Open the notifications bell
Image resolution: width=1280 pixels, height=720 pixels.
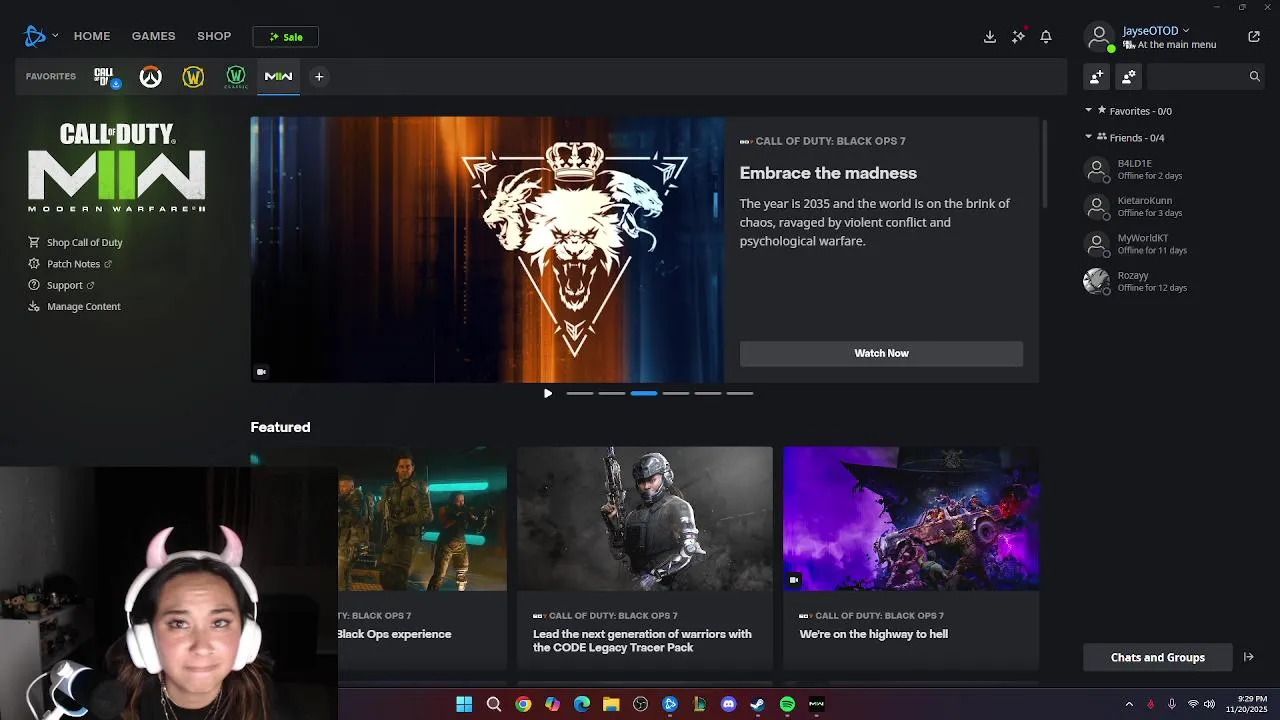(x=1046, y=37)
